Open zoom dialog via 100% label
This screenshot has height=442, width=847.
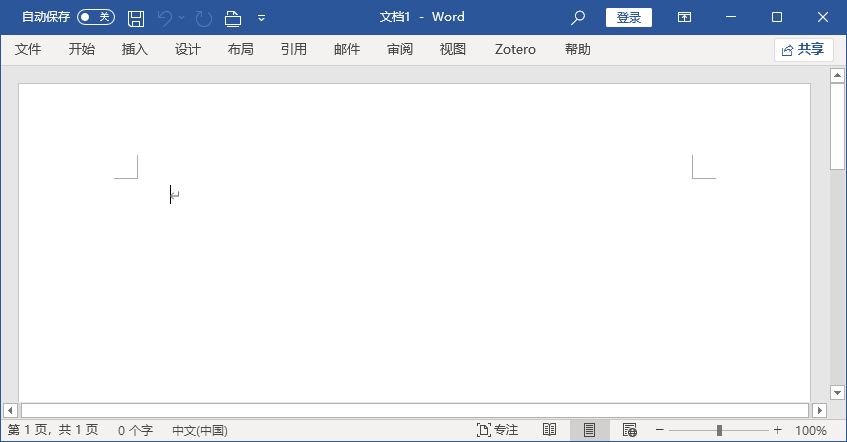pyautogui.click(x=811, y=431)
